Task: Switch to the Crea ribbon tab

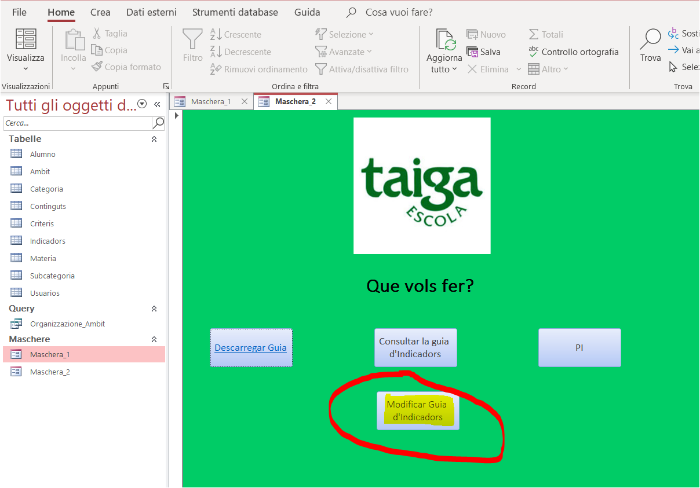Action: pos(100,12)
